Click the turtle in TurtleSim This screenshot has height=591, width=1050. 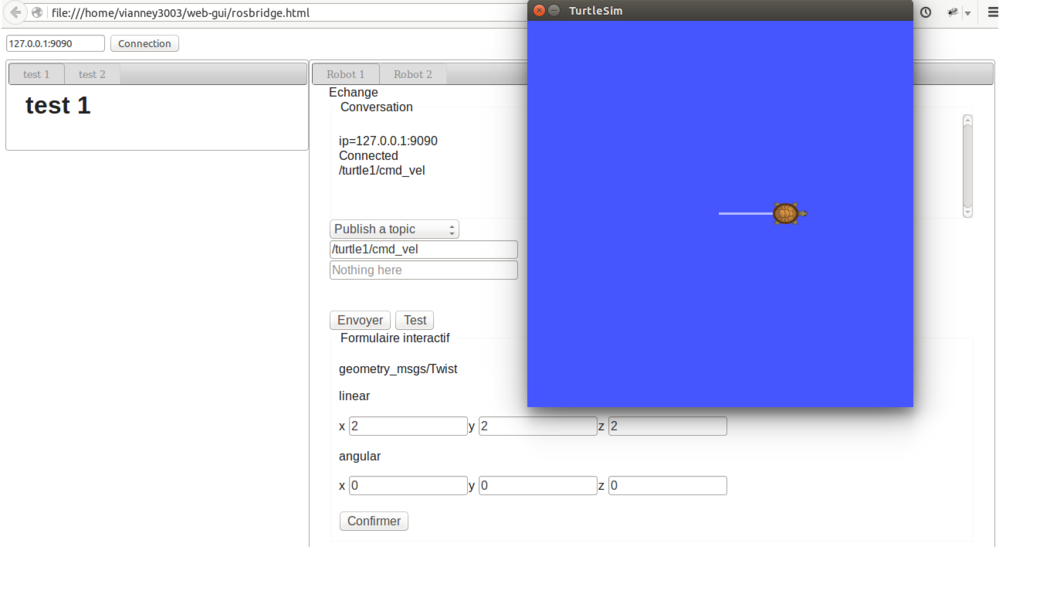click(x=787, y=213)
